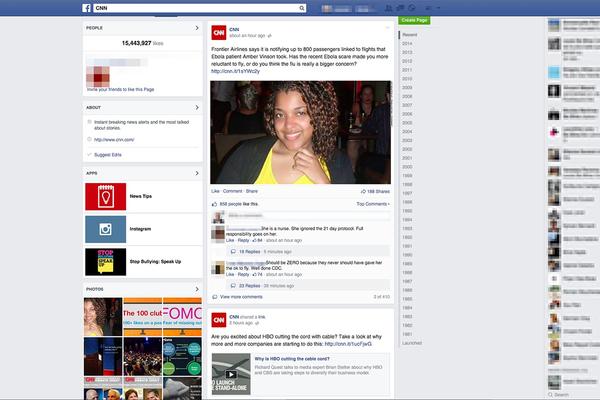
Task: Expand the Apps section chevron
Action: [x=197, y=173]
